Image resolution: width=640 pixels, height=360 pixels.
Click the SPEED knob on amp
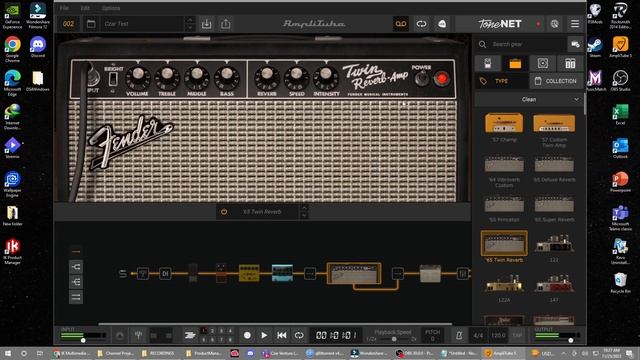pos(296,78)
